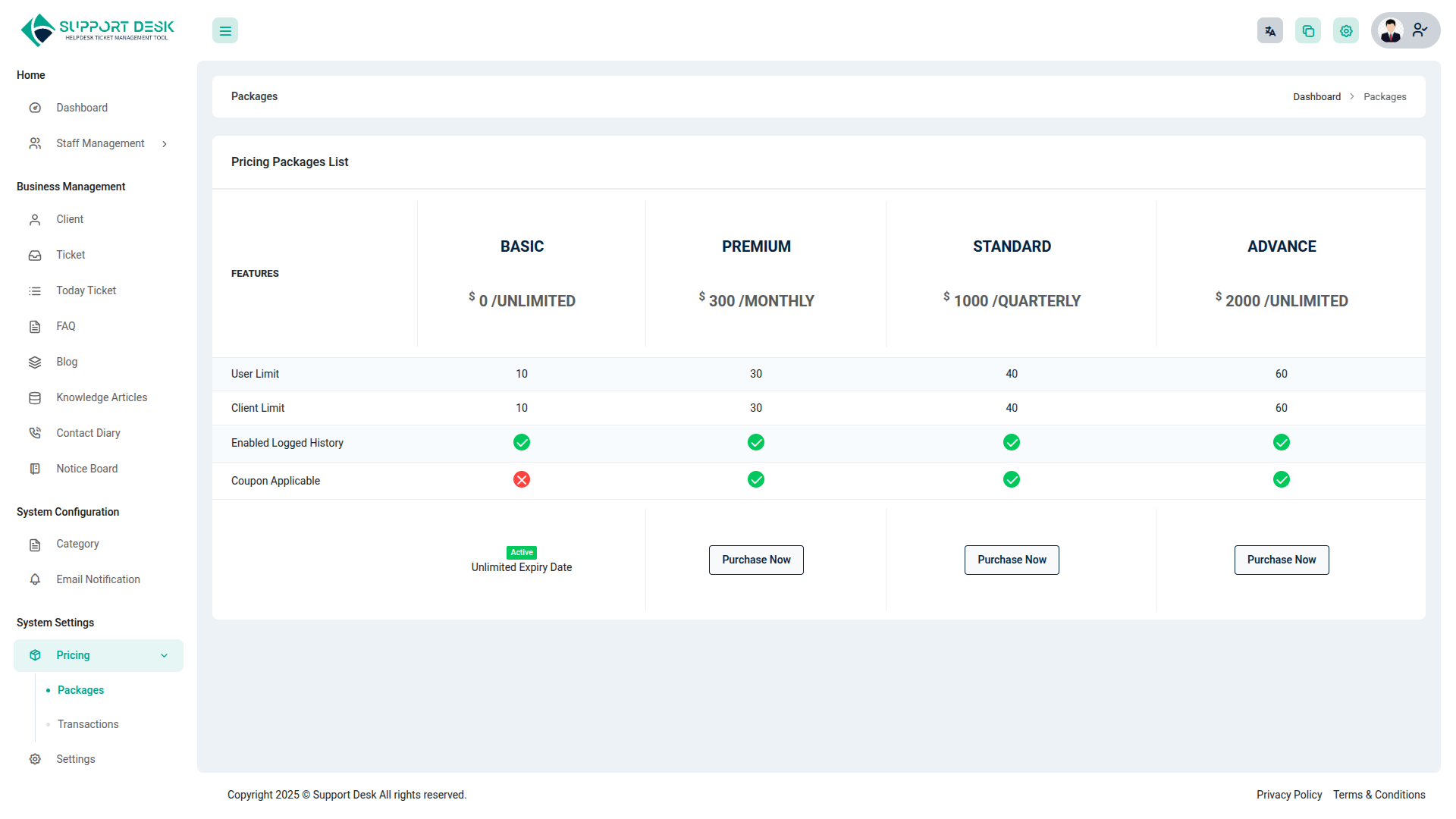Open the user profile dropdown icon

1420,30
